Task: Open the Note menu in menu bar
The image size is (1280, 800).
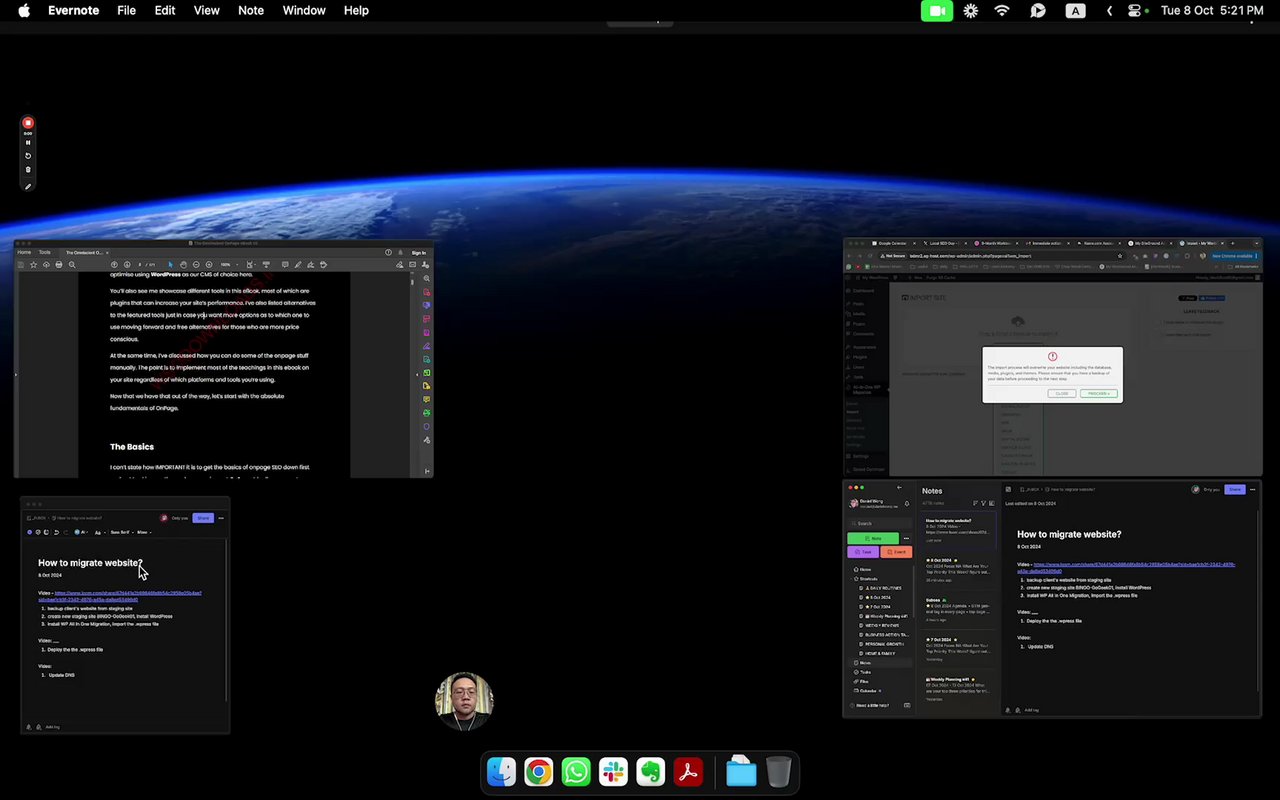Action: coord(251,11)
